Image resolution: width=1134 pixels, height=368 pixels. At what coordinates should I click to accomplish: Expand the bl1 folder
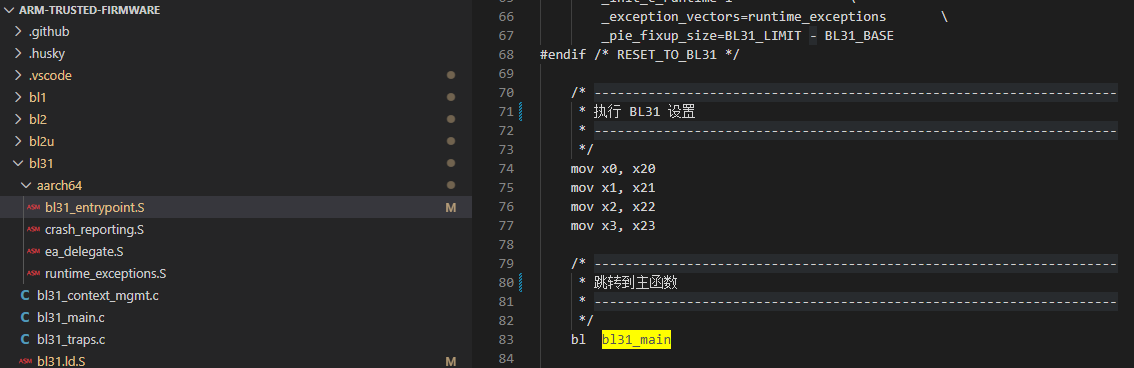click(x=19, y=98)
